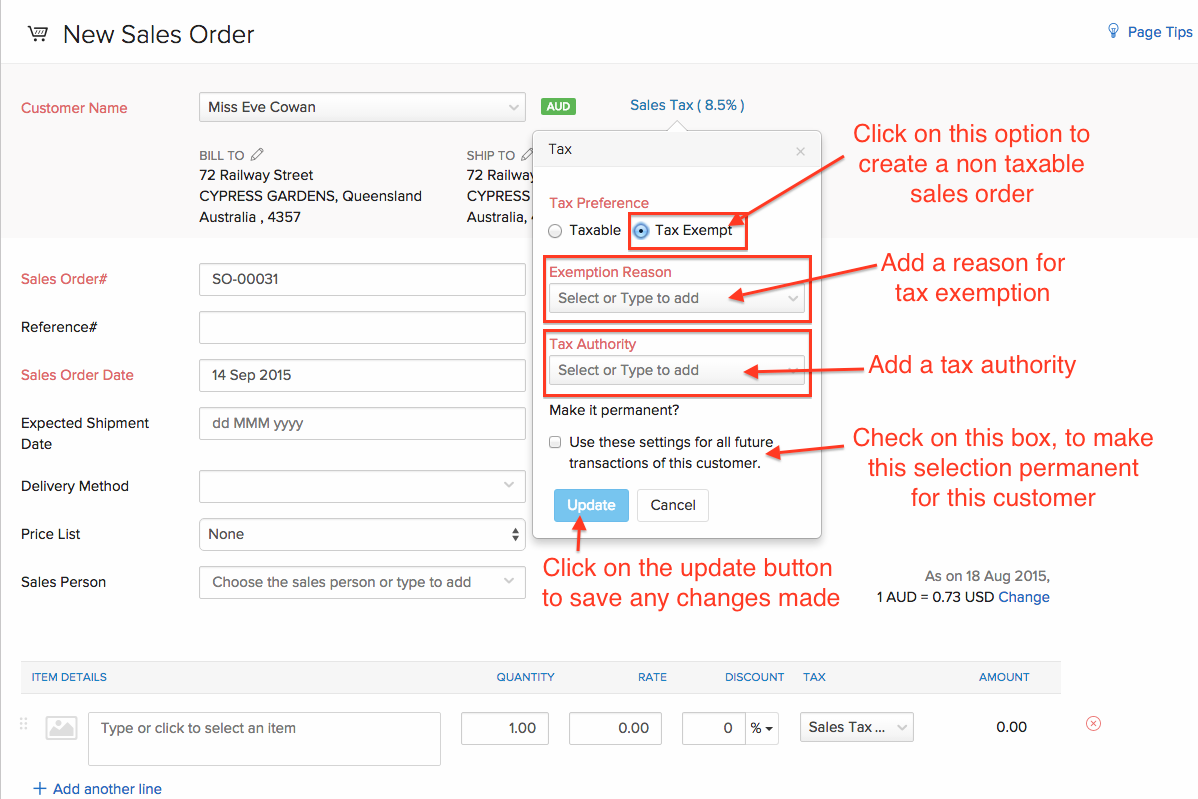
Task: Delete the item line using the red circle icon
Action: point(1093,723)
